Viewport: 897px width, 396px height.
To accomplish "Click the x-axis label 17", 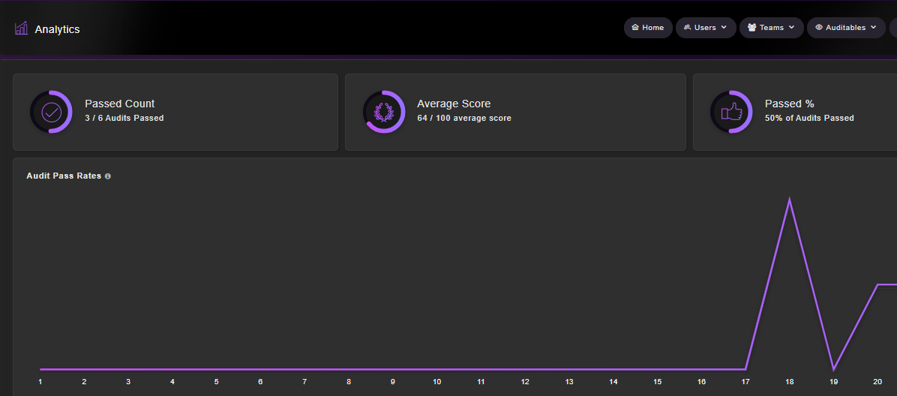I will point(745,382).
